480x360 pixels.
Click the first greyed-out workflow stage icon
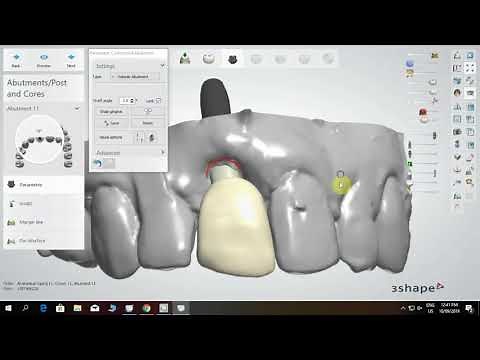(256, 59)
